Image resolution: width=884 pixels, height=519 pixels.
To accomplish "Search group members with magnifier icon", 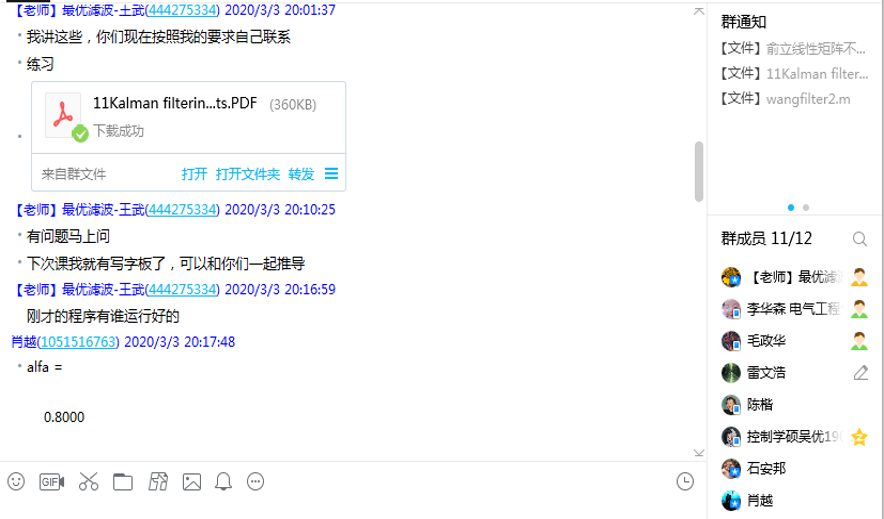I will click(859, 239).
